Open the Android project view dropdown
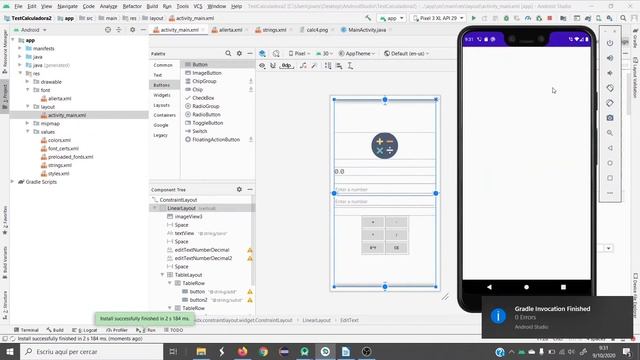This screenshot has height=360, width=640. pyautogui.click(x=30, y=30)
